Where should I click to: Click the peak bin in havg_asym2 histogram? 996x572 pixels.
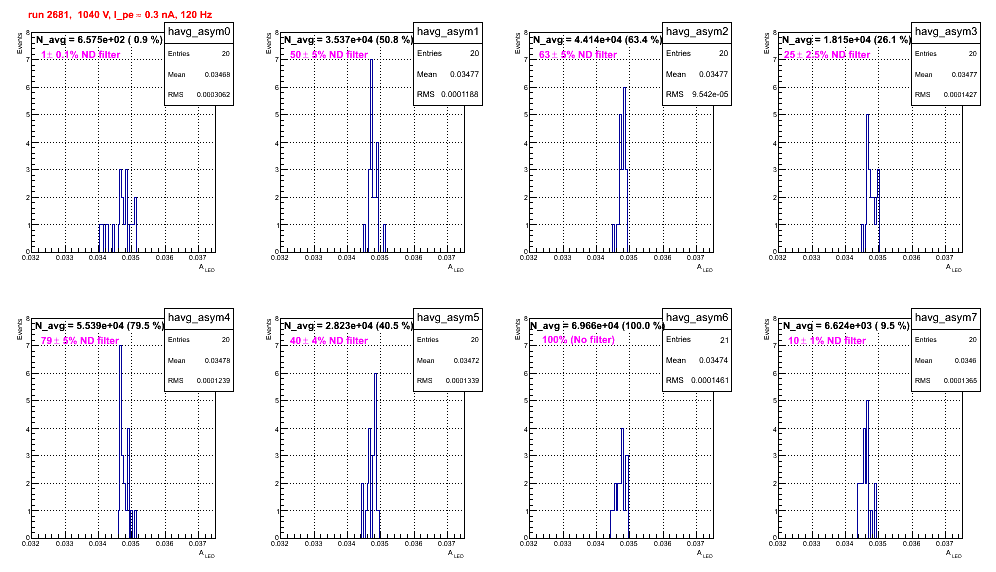click(x=625, y=170)
